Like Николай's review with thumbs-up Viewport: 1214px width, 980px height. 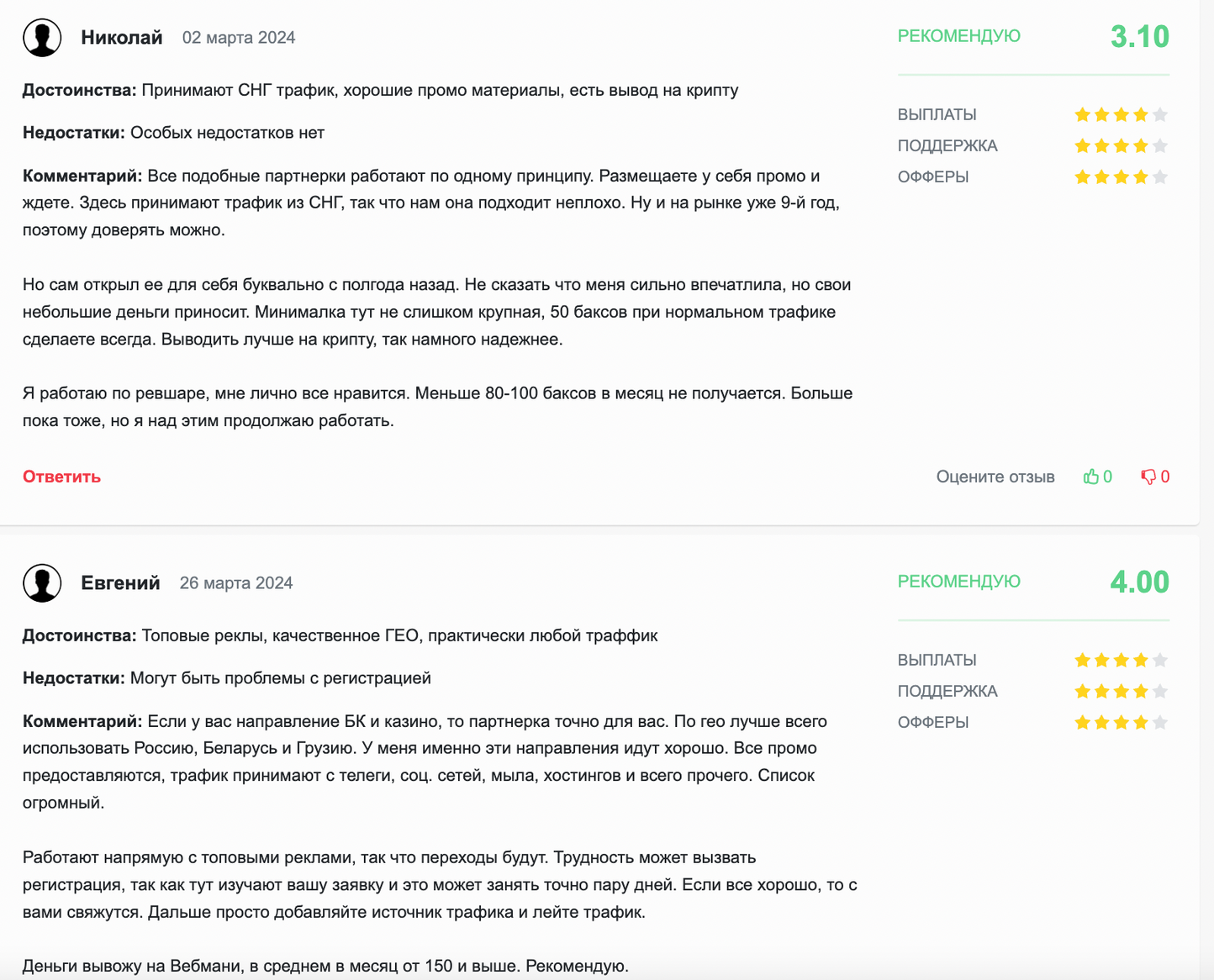[x=1091, y=477]
